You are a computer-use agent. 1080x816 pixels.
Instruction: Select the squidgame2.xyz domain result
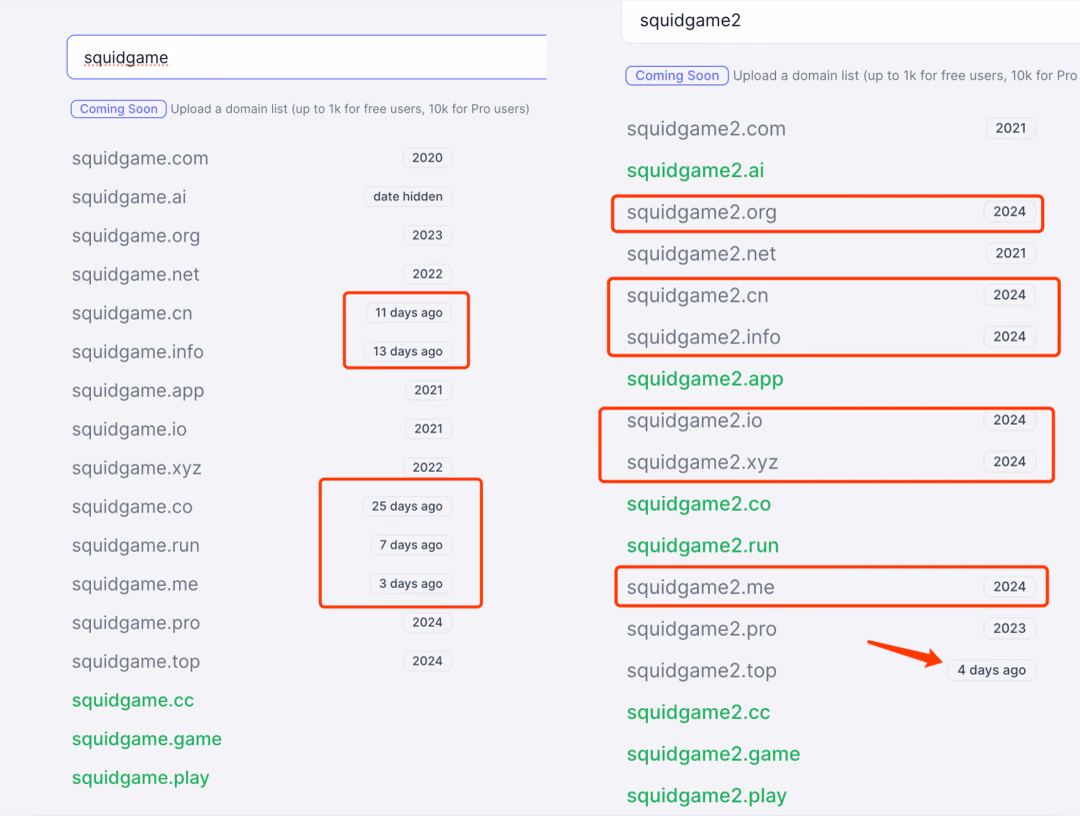(x=702, y=462)
